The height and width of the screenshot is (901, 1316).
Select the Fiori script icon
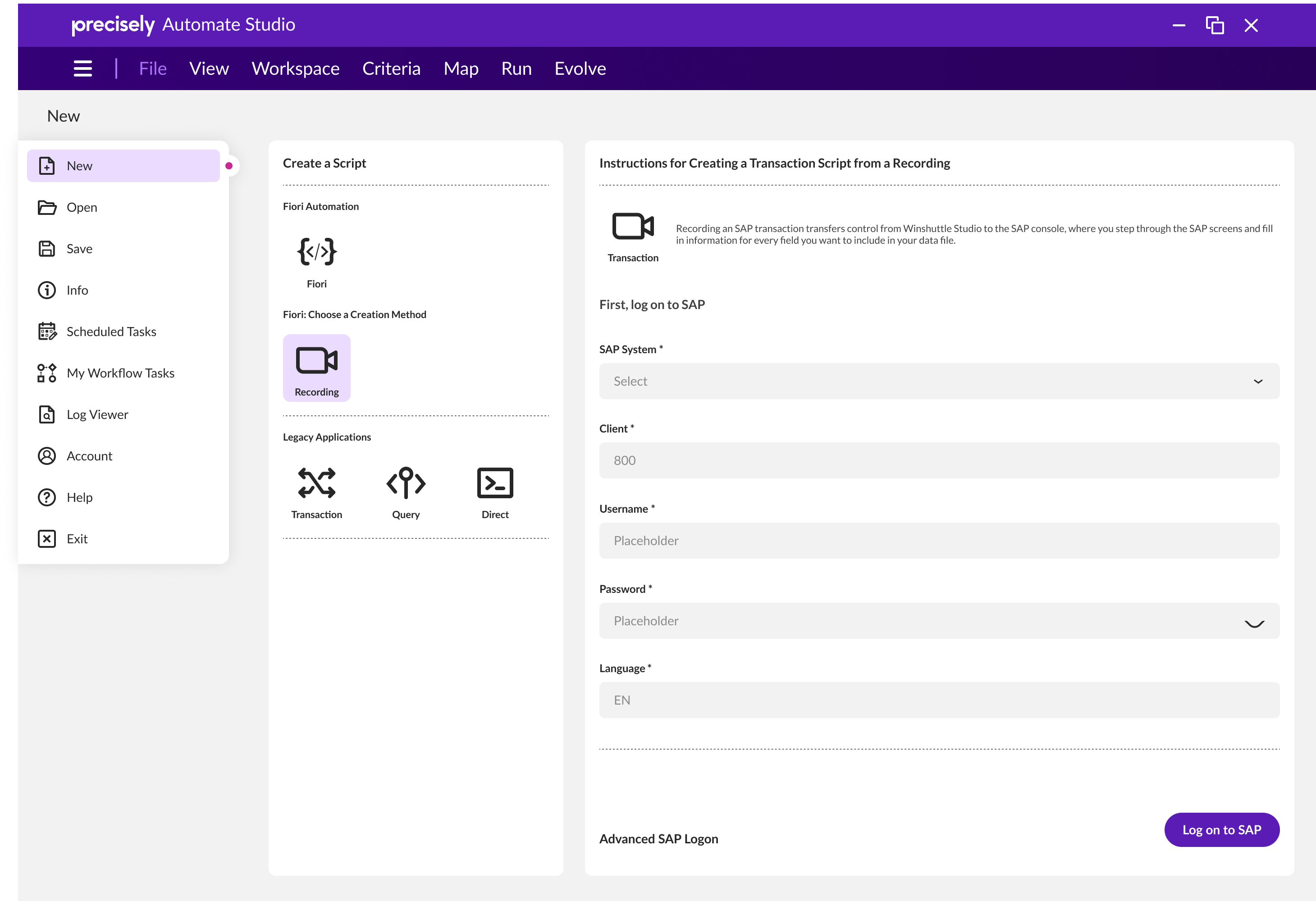(x=316, y=251)
